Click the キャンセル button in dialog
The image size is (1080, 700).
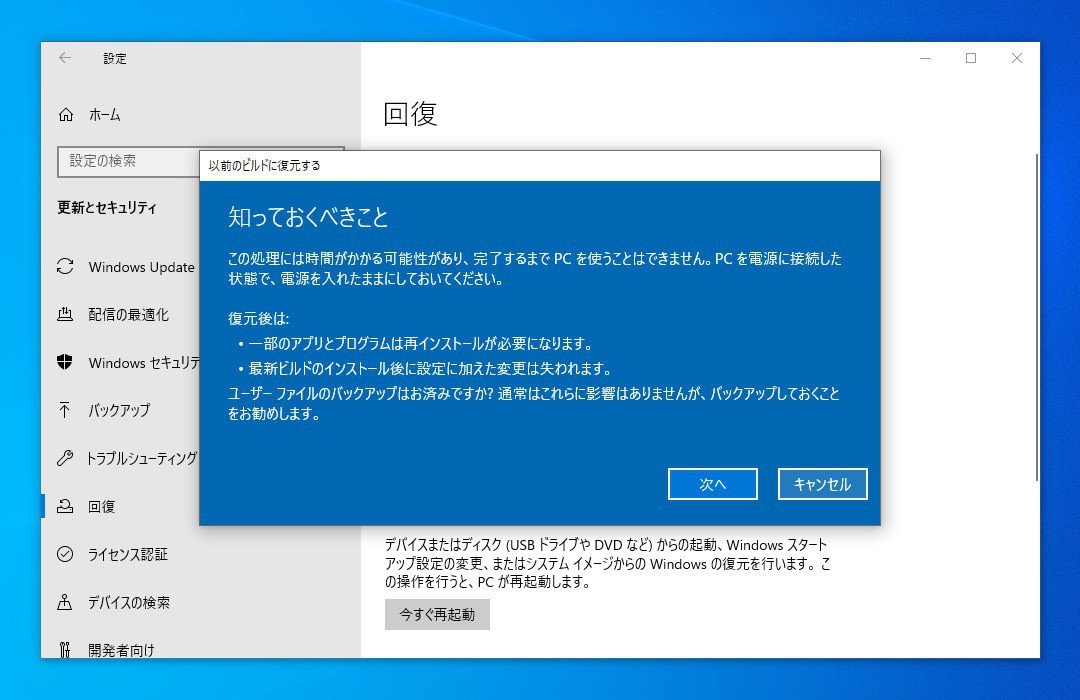(x=822, y=484)
